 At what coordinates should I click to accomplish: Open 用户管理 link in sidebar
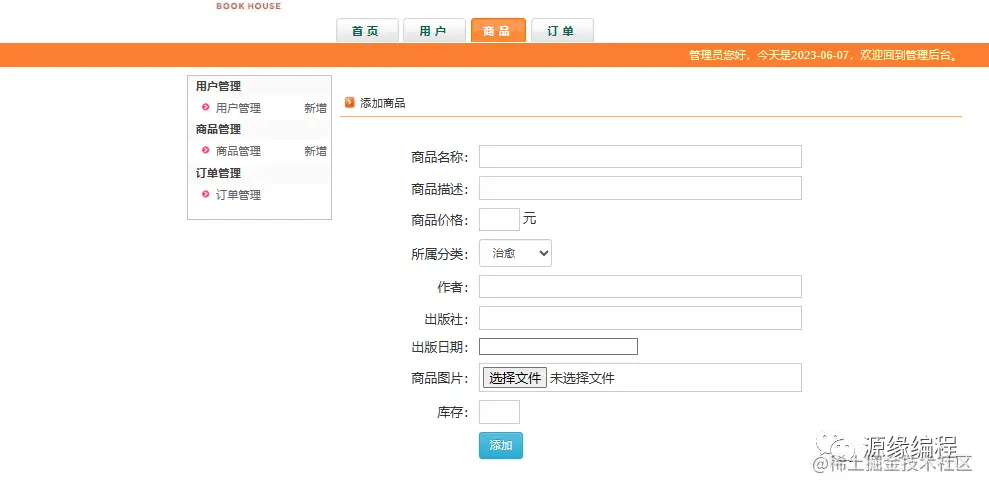tap(238, 108)
